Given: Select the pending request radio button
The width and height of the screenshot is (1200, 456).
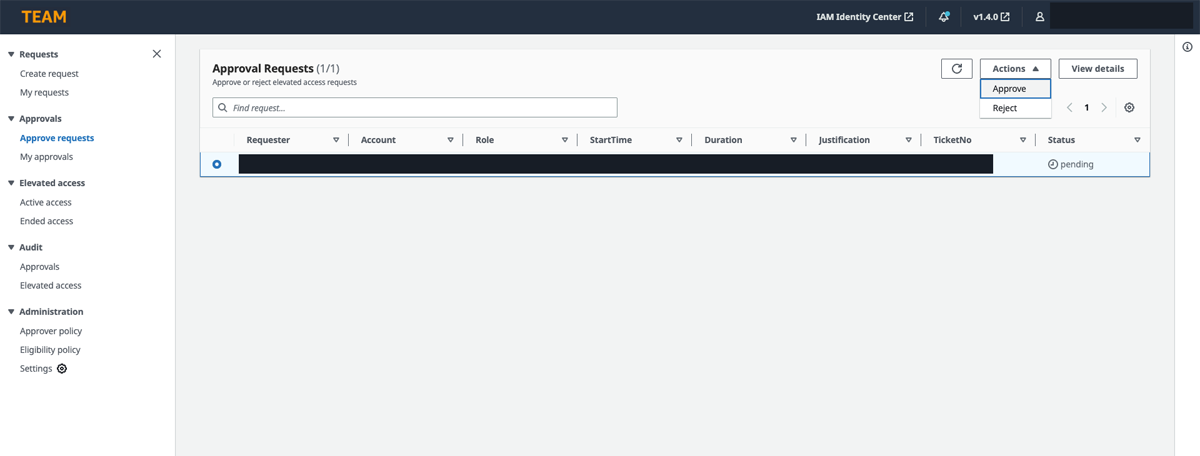Looking at the screenshot, I should [217, 164].
